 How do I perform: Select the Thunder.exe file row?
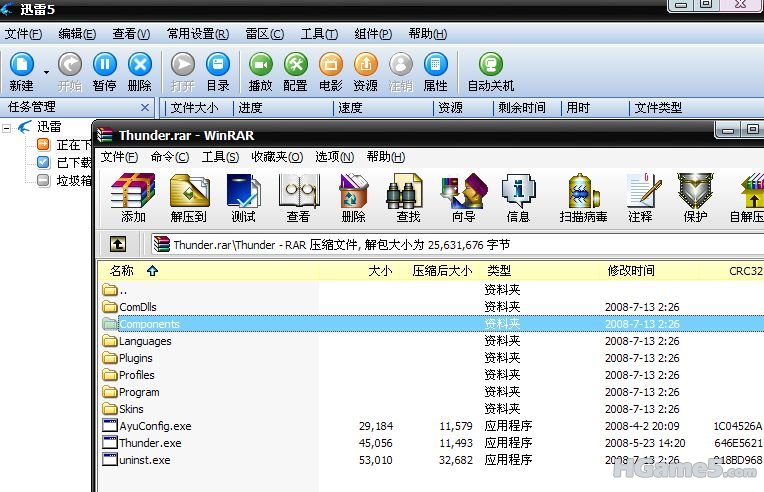coord(431,443)
